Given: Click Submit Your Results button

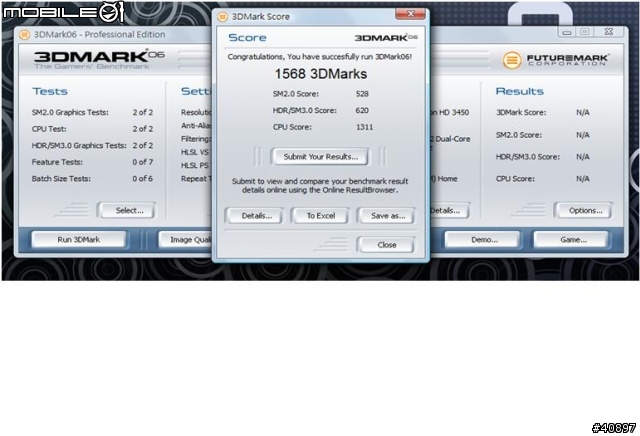Looking at the screenshot, I should point(320,157).
